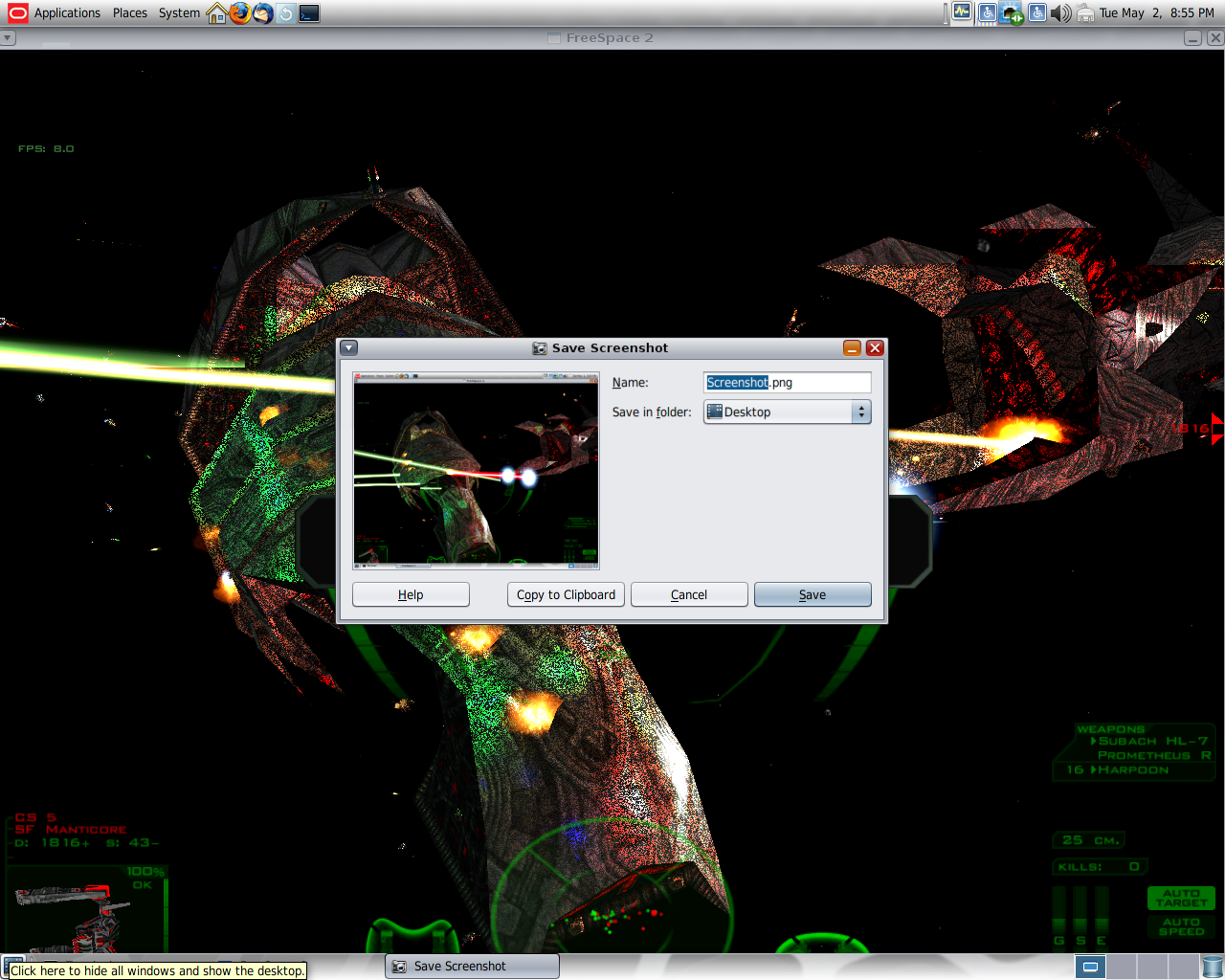The width and height of the screenshot is (1225, 980).
Task: Open the Firefox browser launcher
Action: pyautogui.click(x=239, y=13)
